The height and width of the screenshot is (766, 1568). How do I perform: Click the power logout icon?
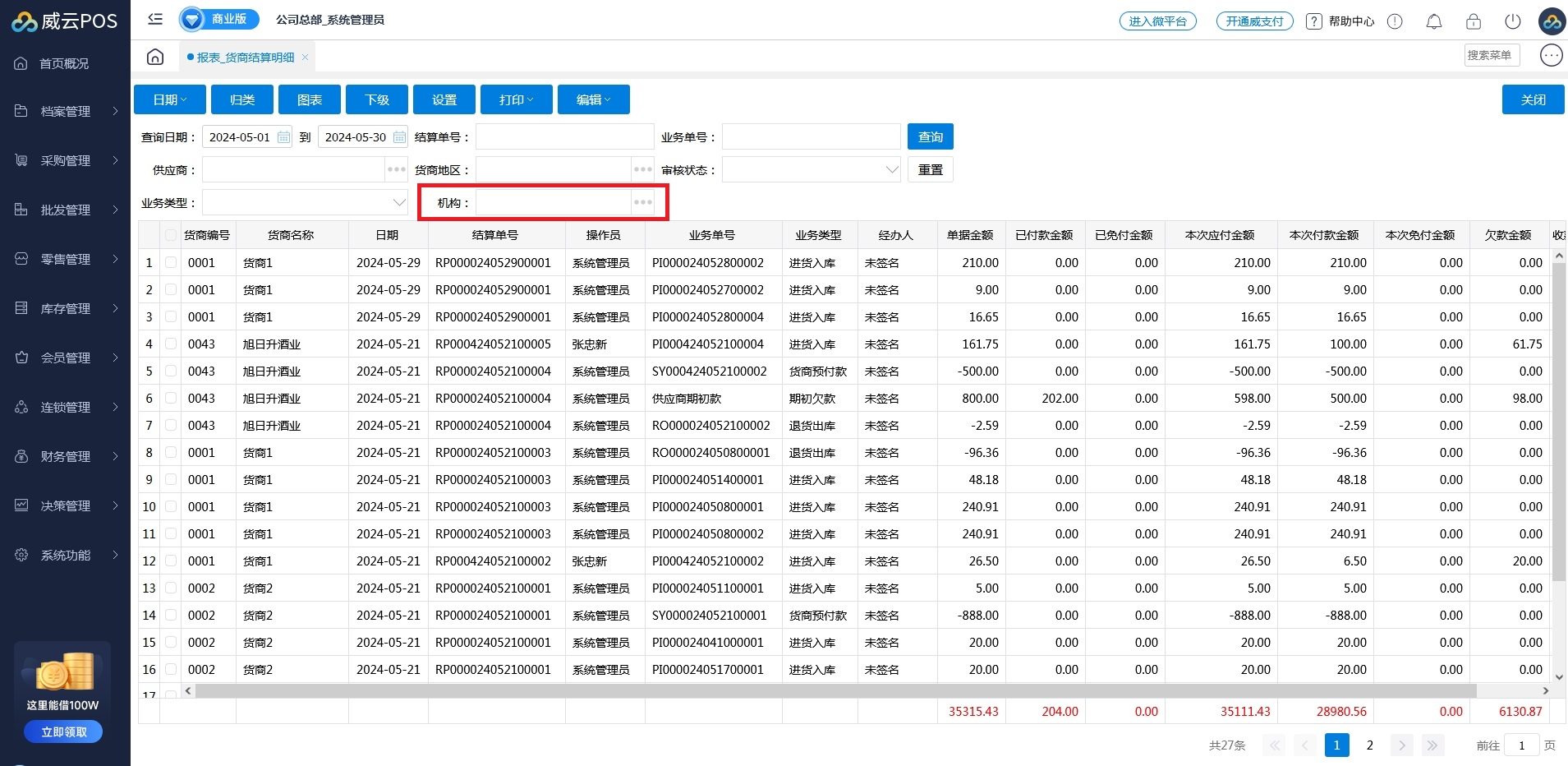point(1512,21)
